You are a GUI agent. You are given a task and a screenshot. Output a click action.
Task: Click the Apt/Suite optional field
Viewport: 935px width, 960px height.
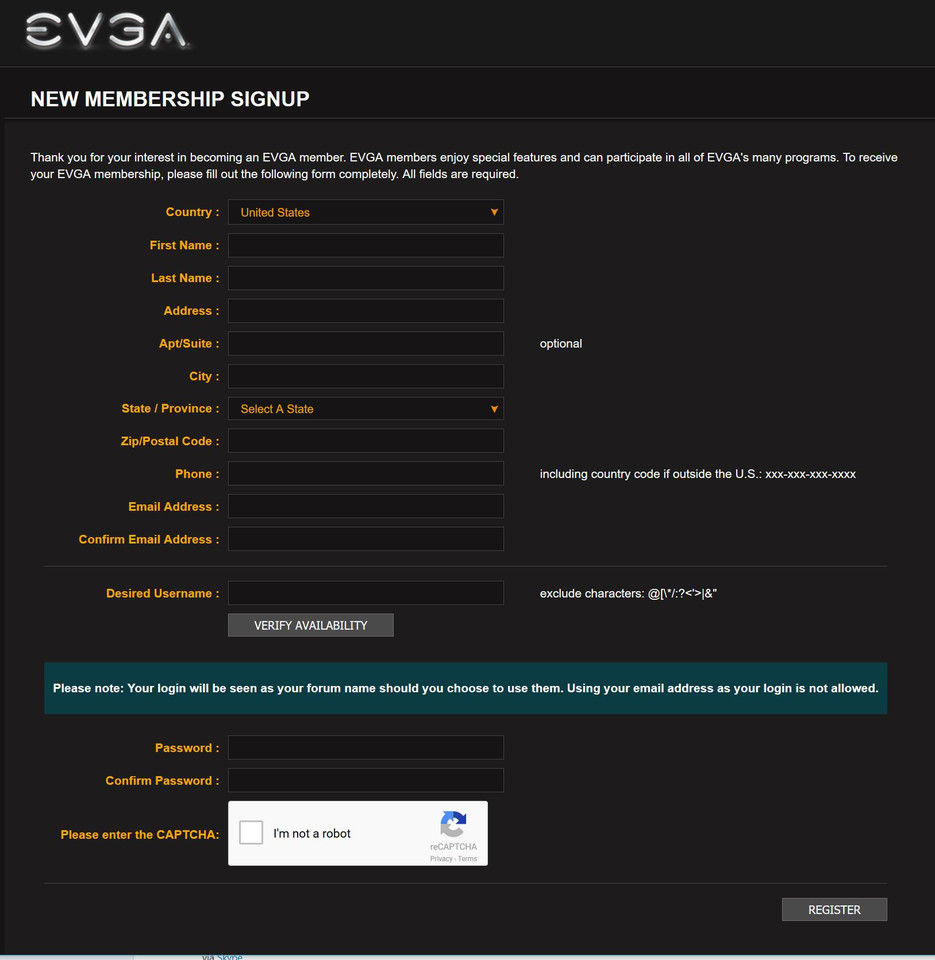pos(365,344)
